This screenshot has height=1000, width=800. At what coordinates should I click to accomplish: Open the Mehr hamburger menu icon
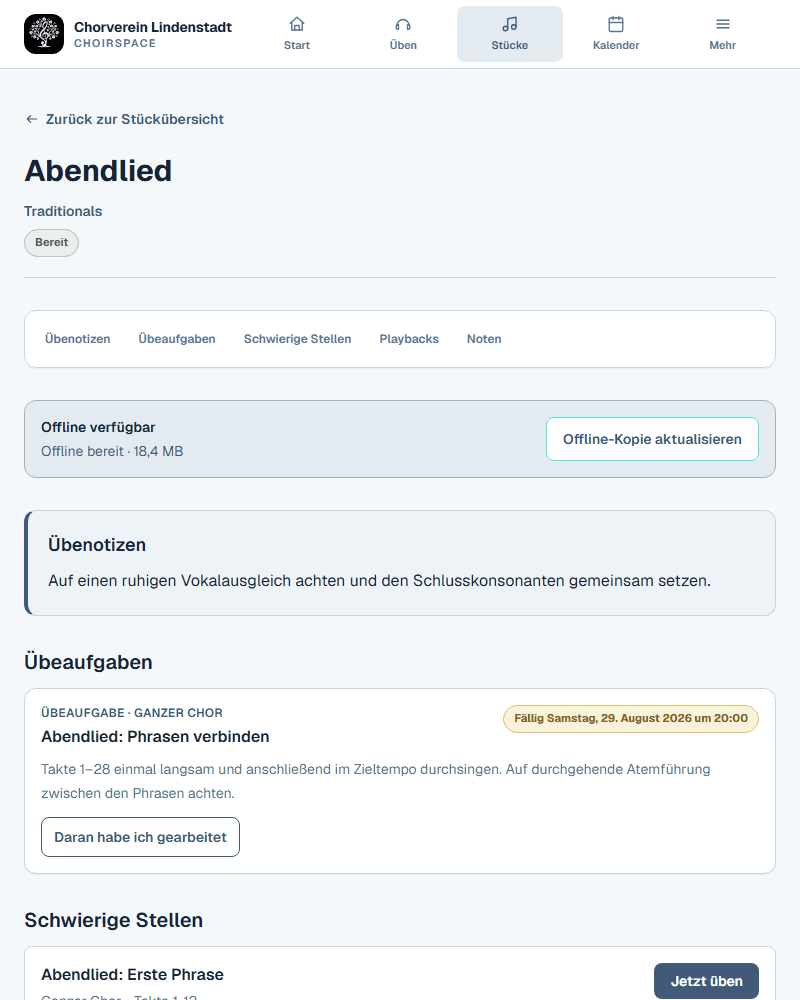click(x=723, y=24)
